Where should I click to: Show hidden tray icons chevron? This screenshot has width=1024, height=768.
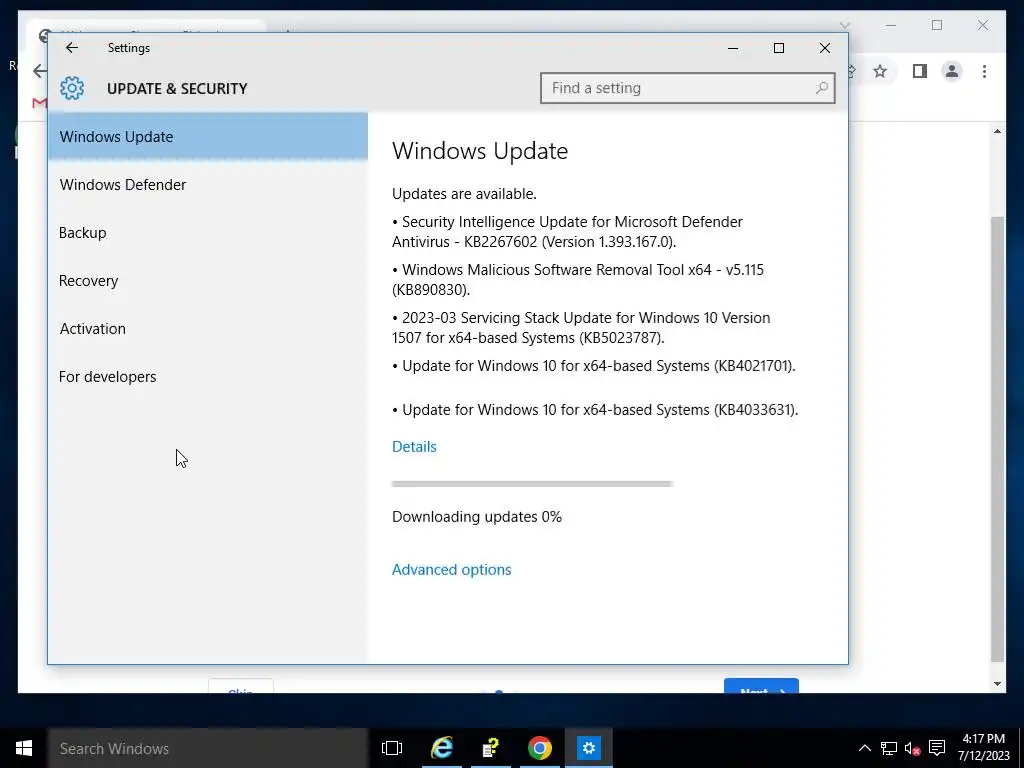[864, 748]
